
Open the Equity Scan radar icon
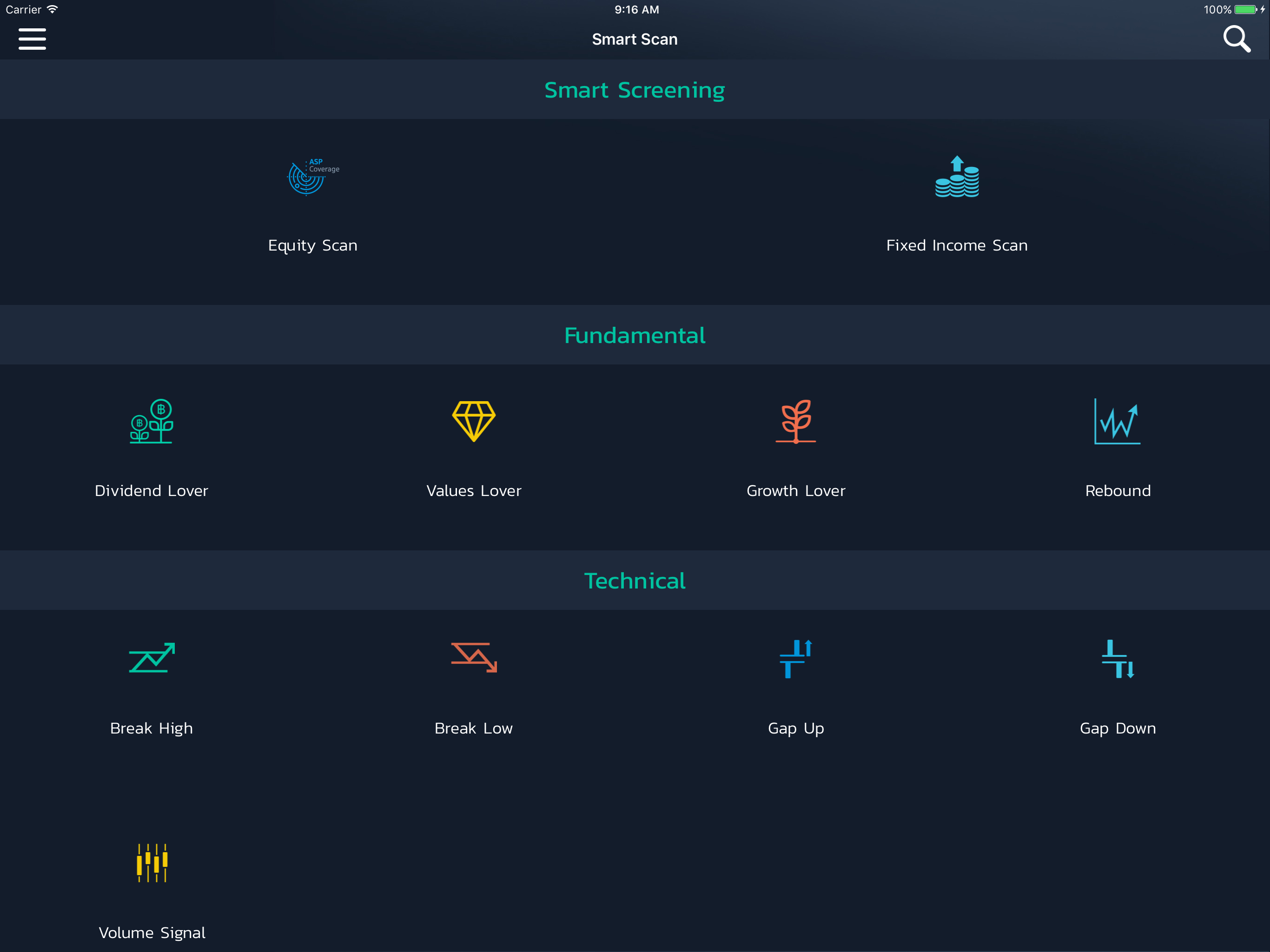tap(313, 177)
